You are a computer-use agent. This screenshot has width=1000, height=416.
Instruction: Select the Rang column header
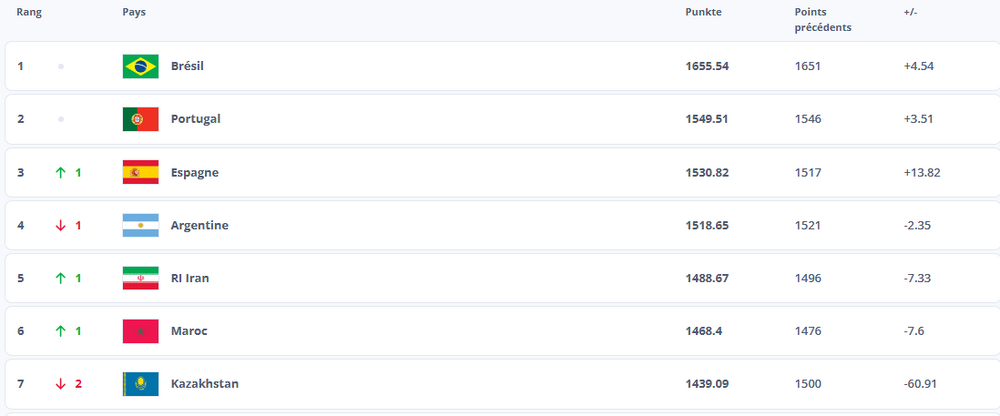[x=29, y=12]
